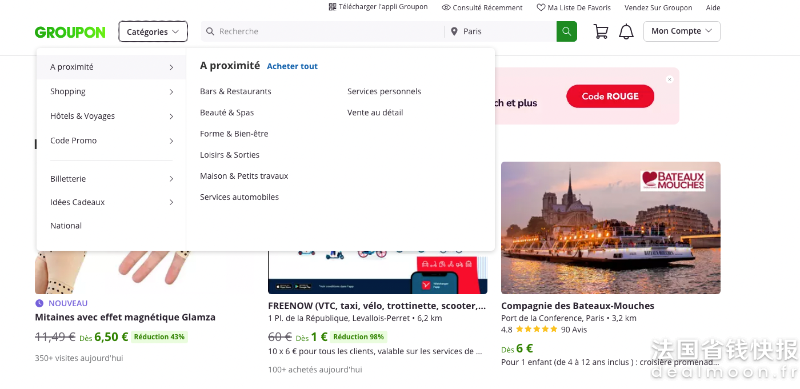The image size is (800, 389).
Task: Click the A proximité panel heading
Action: coord(230,65)
